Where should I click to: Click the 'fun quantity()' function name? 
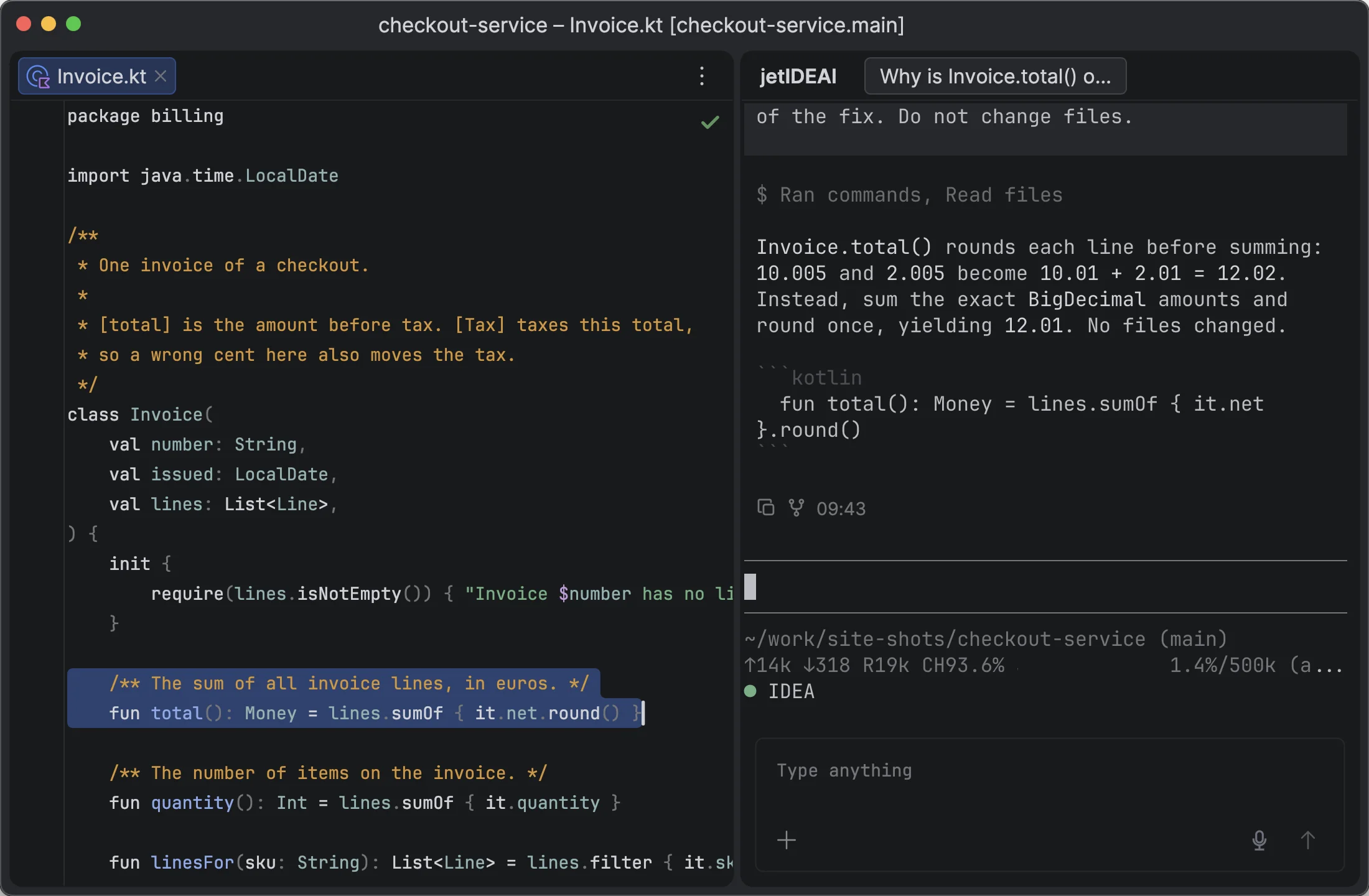tap(192, 803)
